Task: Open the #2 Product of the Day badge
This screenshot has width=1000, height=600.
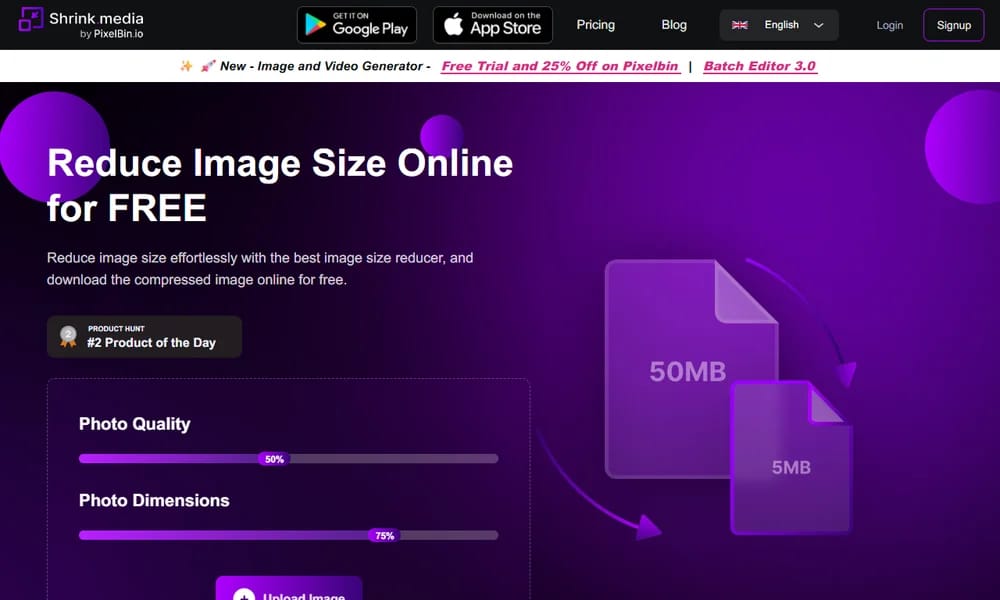Action: tap(144, 337)
